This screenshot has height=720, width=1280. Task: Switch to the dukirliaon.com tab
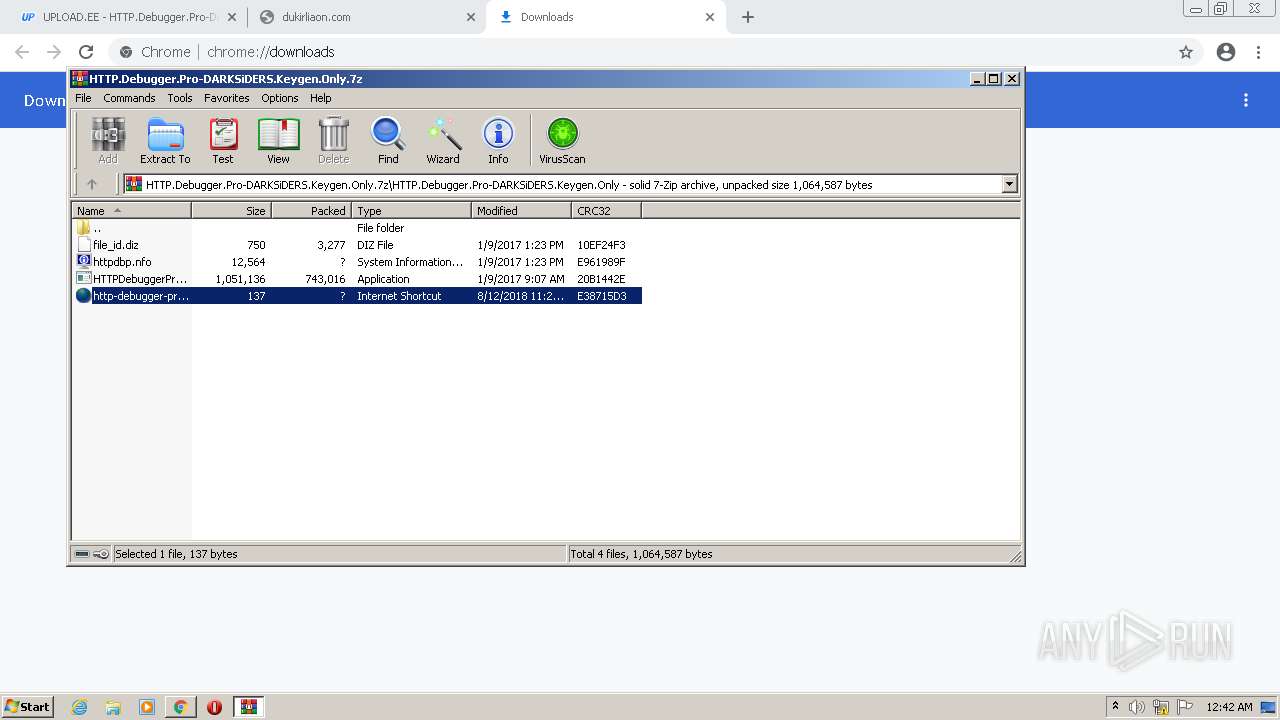(367, 17)
